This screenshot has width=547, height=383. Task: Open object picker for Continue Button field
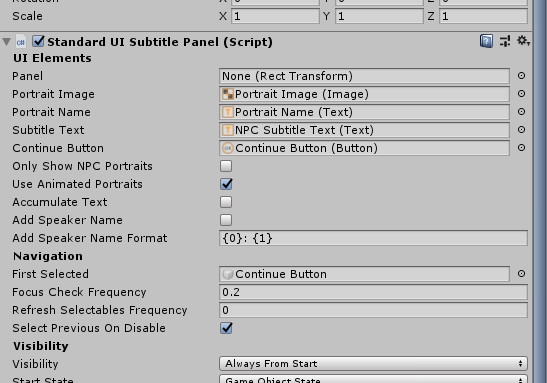[521, 148]
